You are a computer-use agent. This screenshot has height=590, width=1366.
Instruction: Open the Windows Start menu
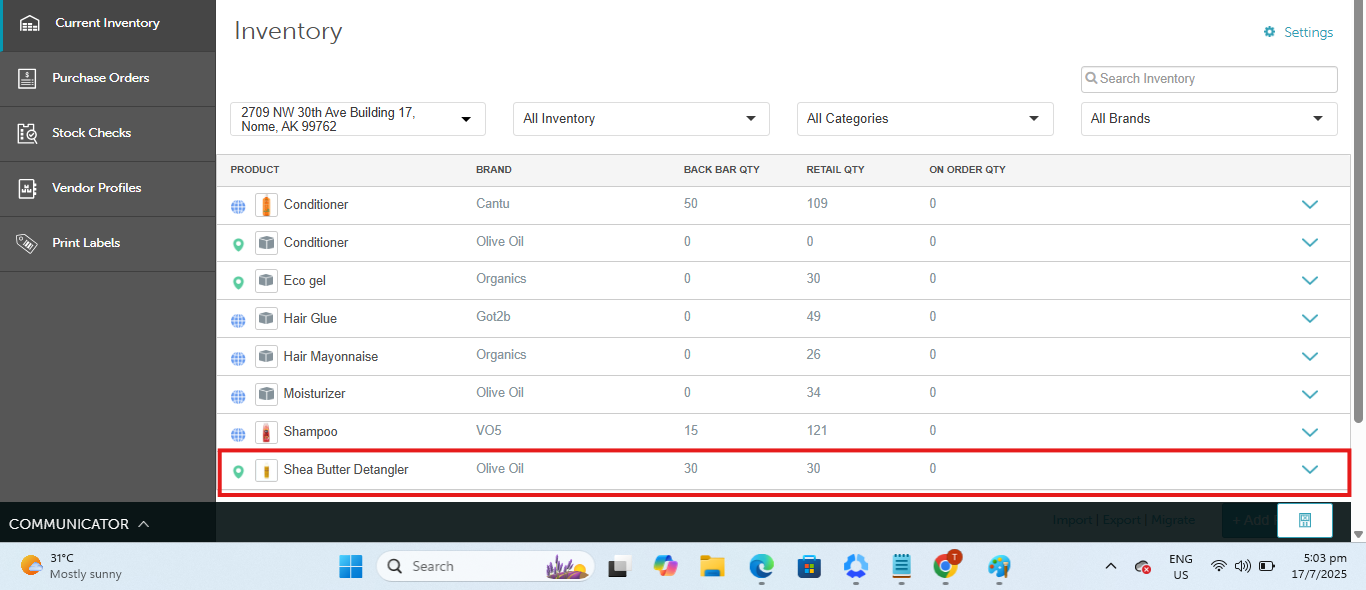(351, 566)
